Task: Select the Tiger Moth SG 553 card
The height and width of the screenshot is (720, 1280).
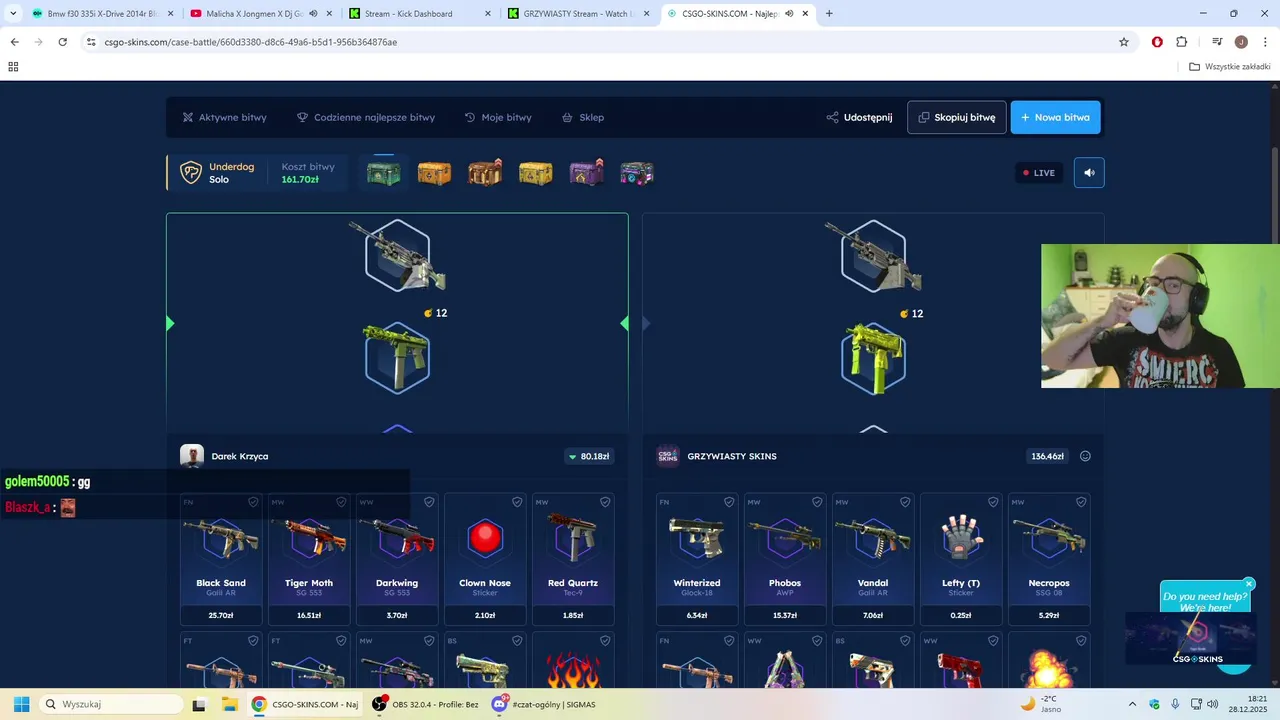Action: pos(309,560)
